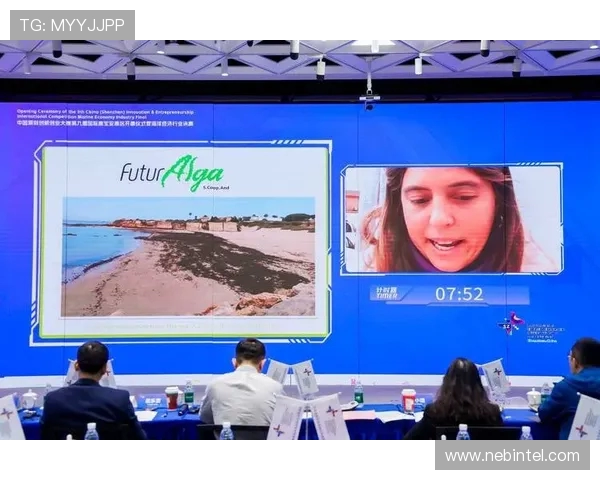Open the www.nebintel.com link

pyautogui.click(x=512, y=455)
